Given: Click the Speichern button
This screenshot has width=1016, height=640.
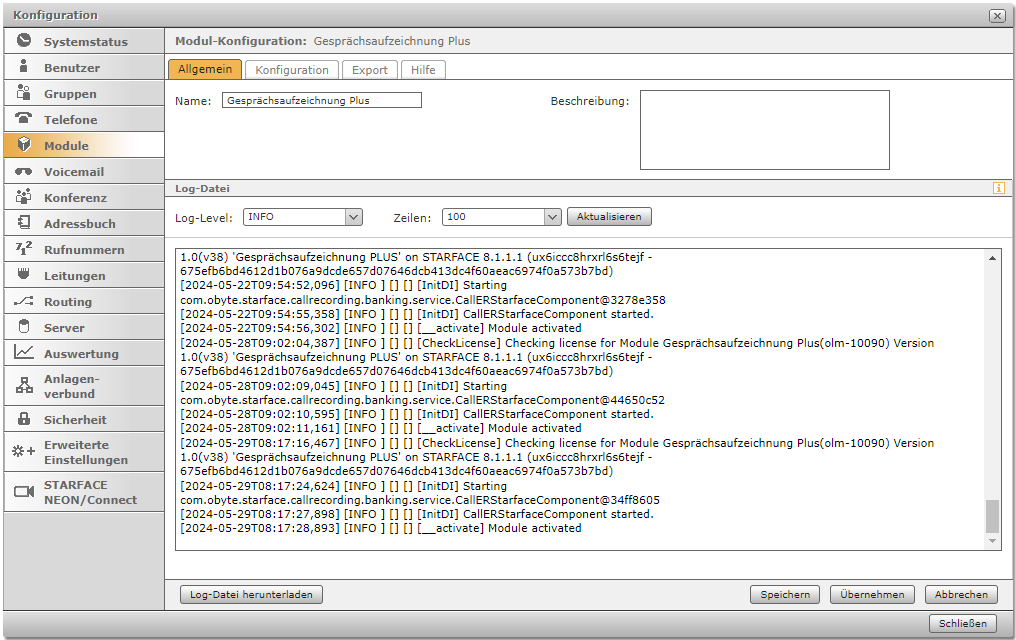Looking at the screenshot, I should (785, 594).
